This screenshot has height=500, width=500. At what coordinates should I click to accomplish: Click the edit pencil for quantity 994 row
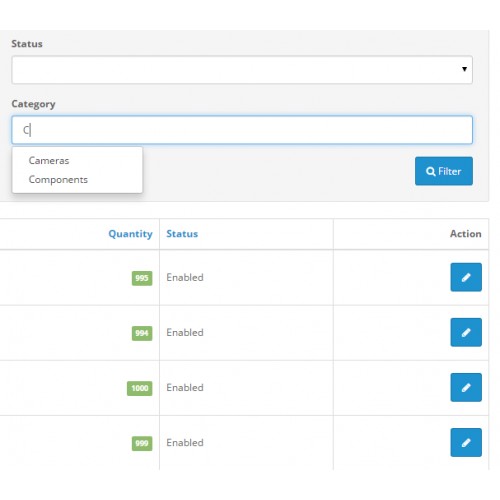(x=466, y=332)
